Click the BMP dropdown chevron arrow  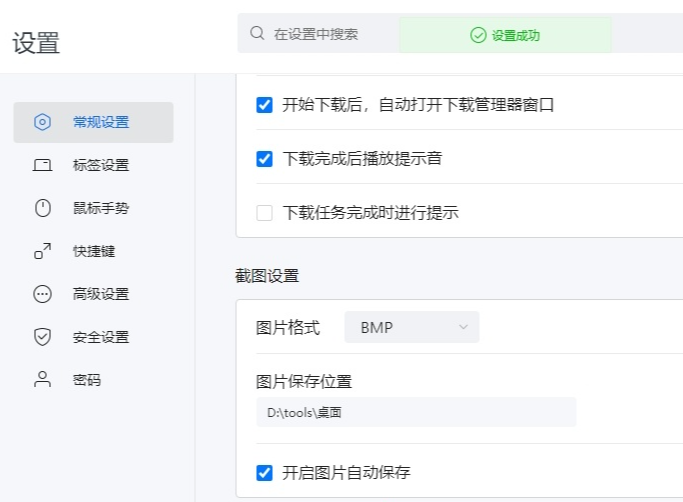tap(463, 327)
